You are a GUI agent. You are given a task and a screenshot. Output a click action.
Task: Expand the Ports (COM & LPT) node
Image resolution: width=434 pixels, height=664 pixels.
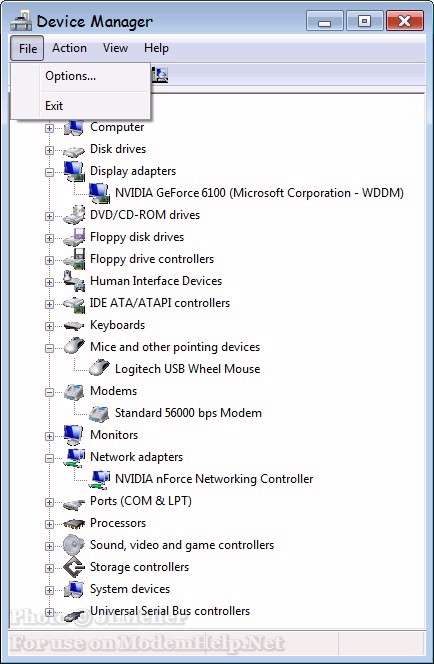click(x=50, y=502)
